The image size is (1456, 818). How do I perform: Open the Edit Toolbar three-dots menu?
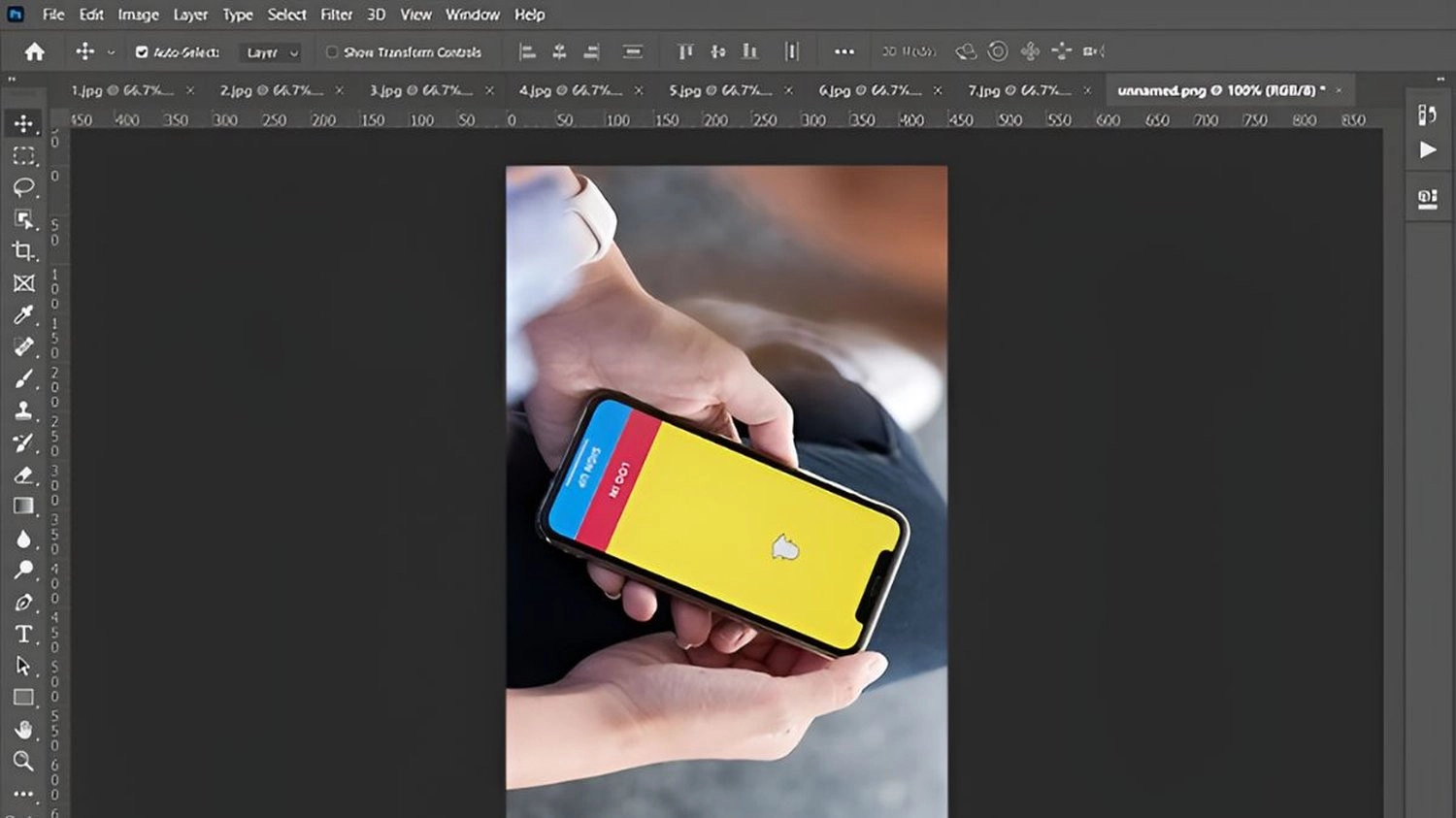tap(24, 794)
